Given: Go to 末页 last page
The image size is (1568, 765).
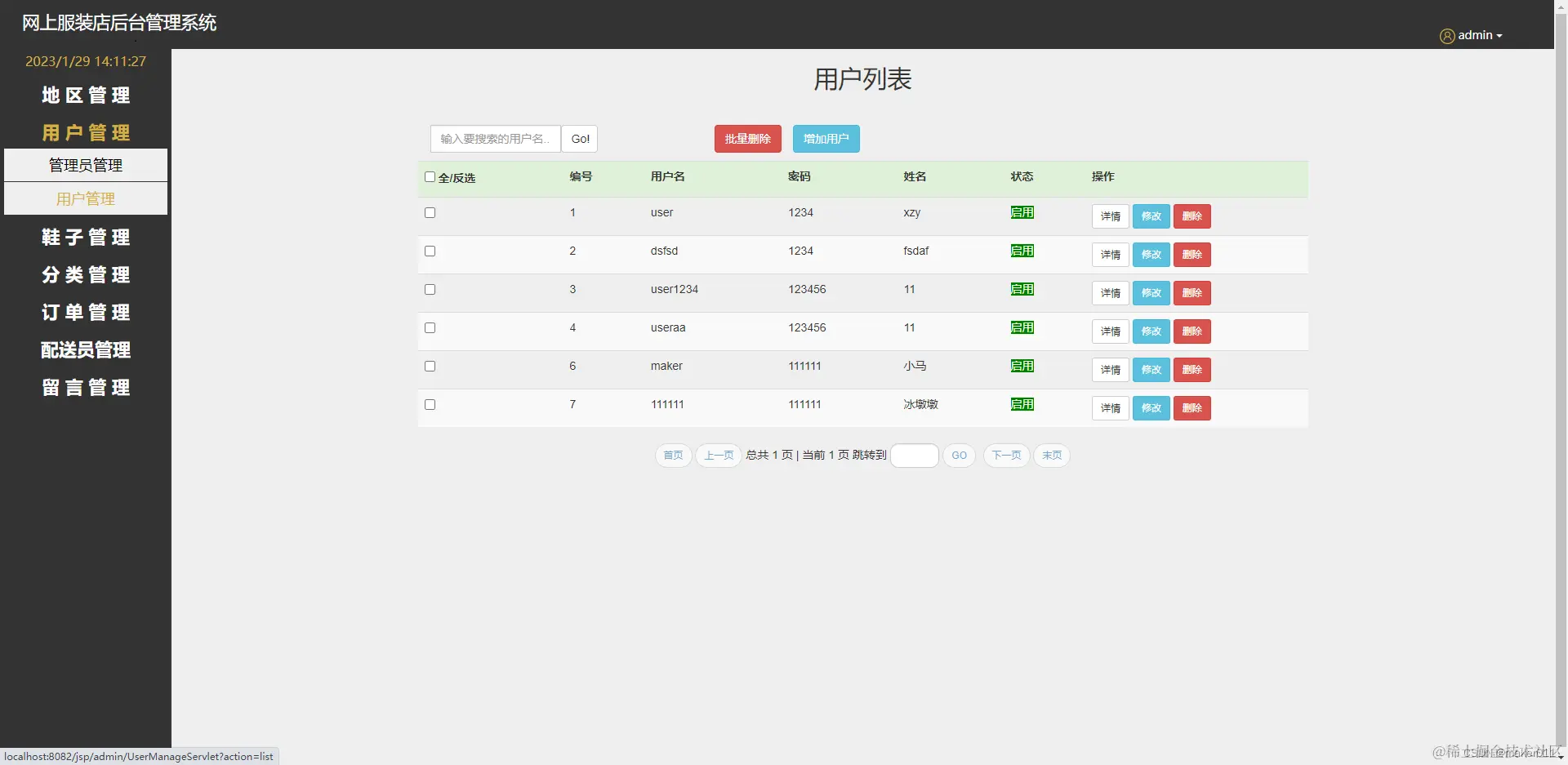Looking at the screenshot, I should 1052,456.
